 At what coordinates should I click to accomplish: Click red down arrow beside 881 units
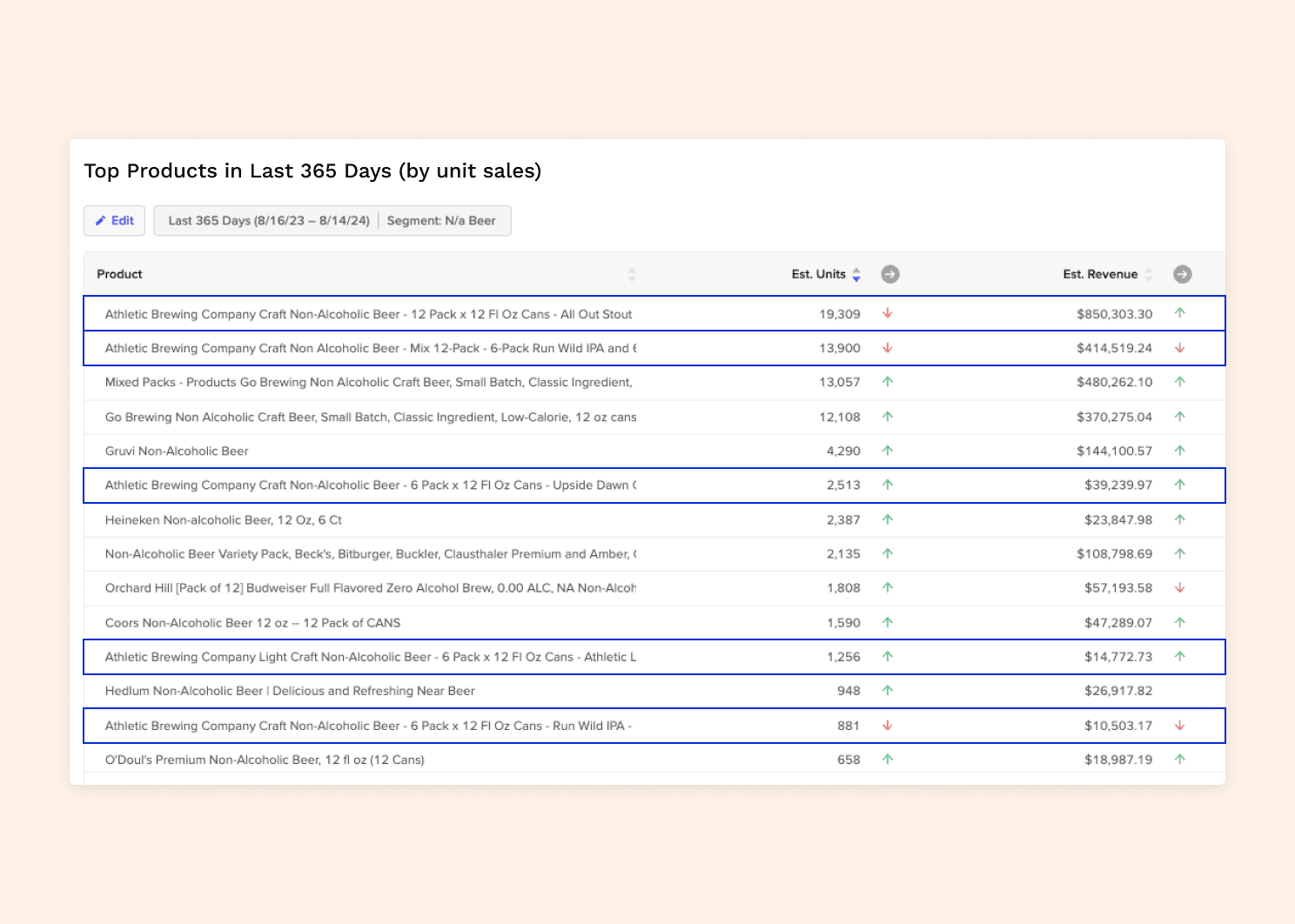coord(888,726)
